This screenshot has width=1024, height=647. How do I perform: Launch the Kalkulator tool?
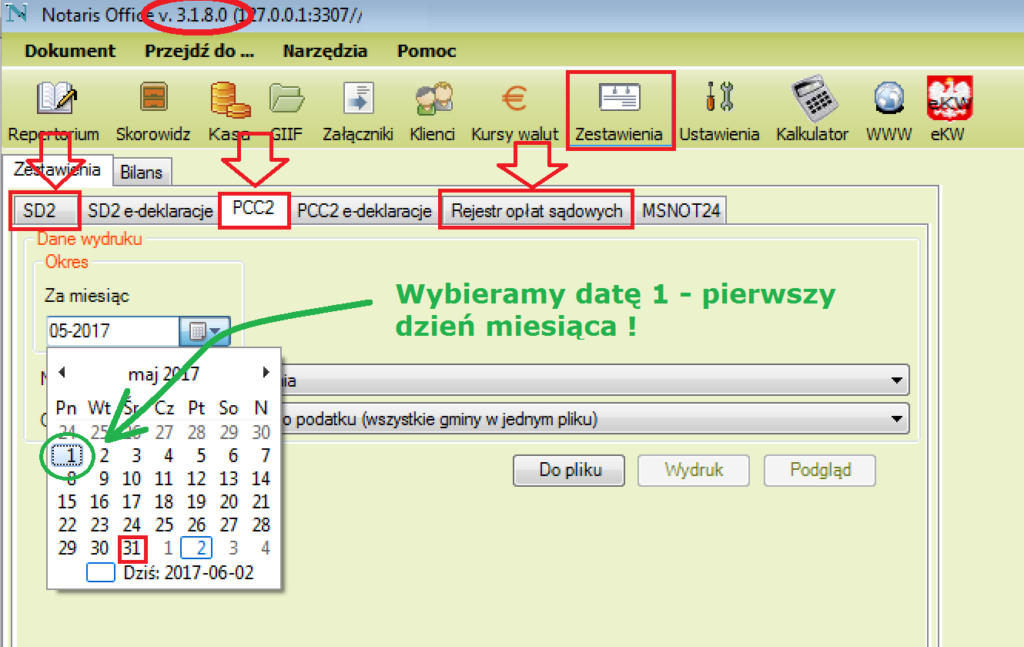pyautogui.click(x=812, y=111)
